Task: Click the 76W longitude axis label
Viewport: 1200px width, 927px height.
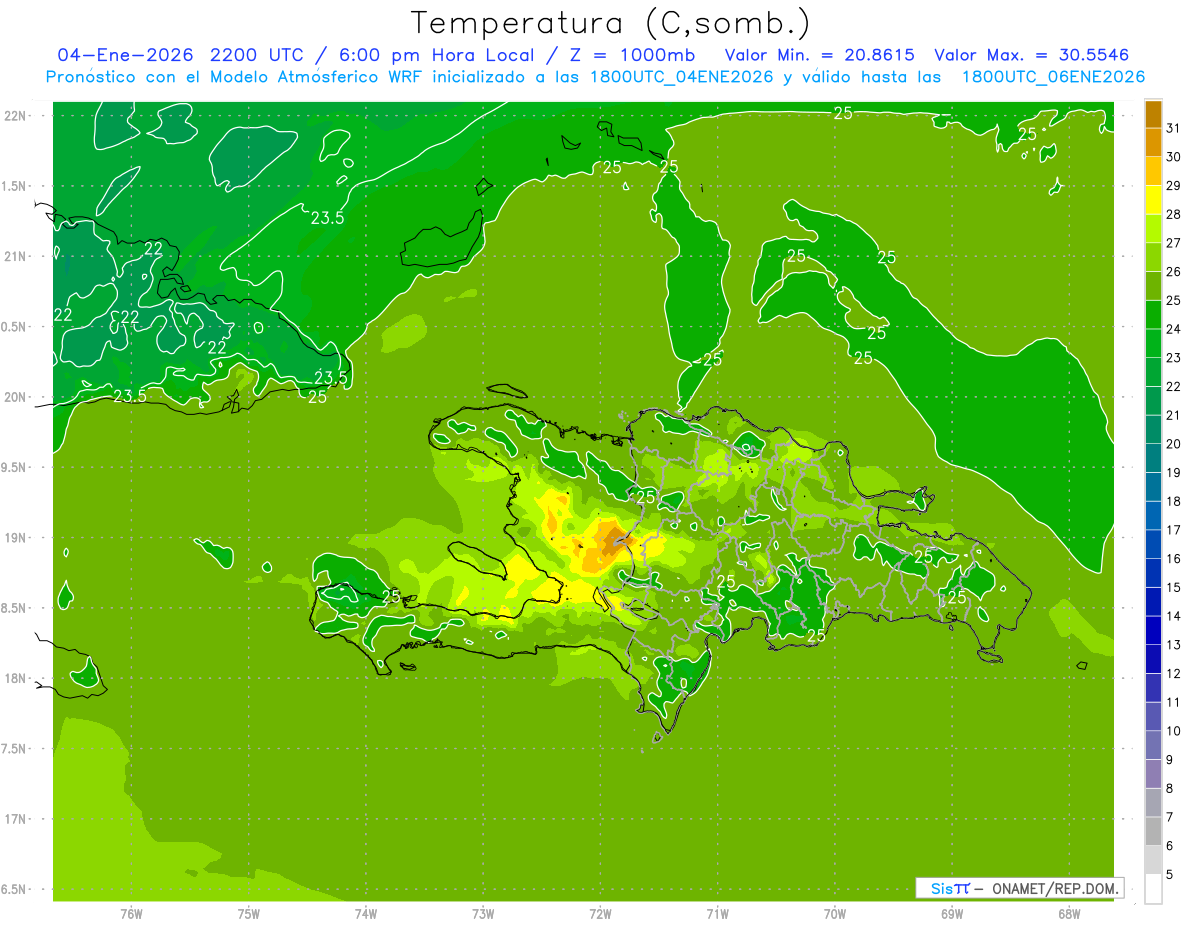Action: tap(131, 913)
